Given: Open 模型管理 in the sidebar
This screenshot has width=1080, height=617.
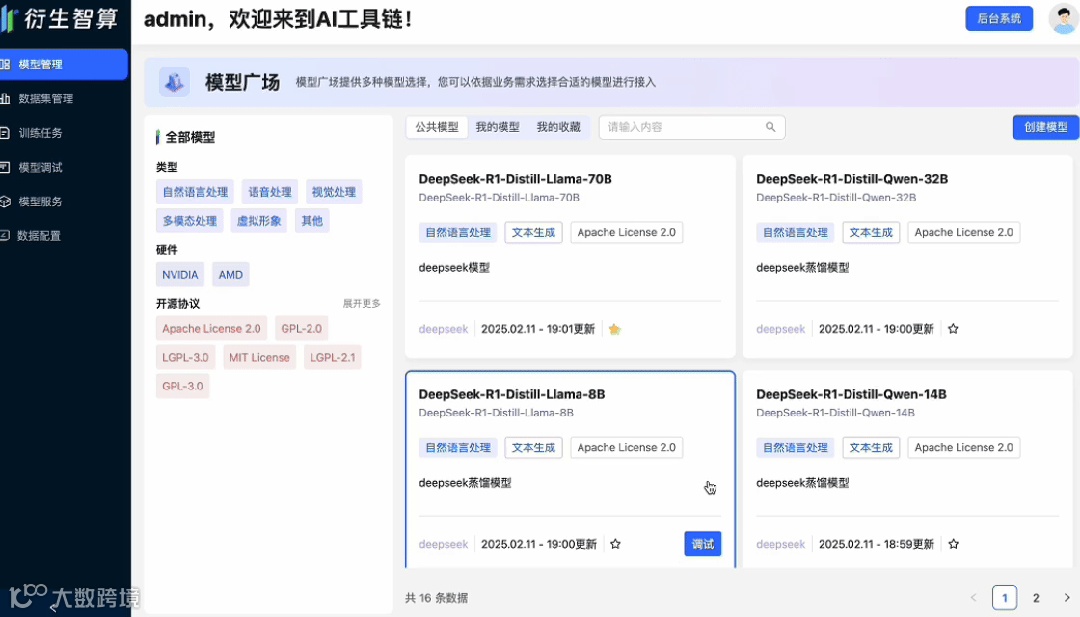Looking at the screenshot, I should [x=63, y=64].
